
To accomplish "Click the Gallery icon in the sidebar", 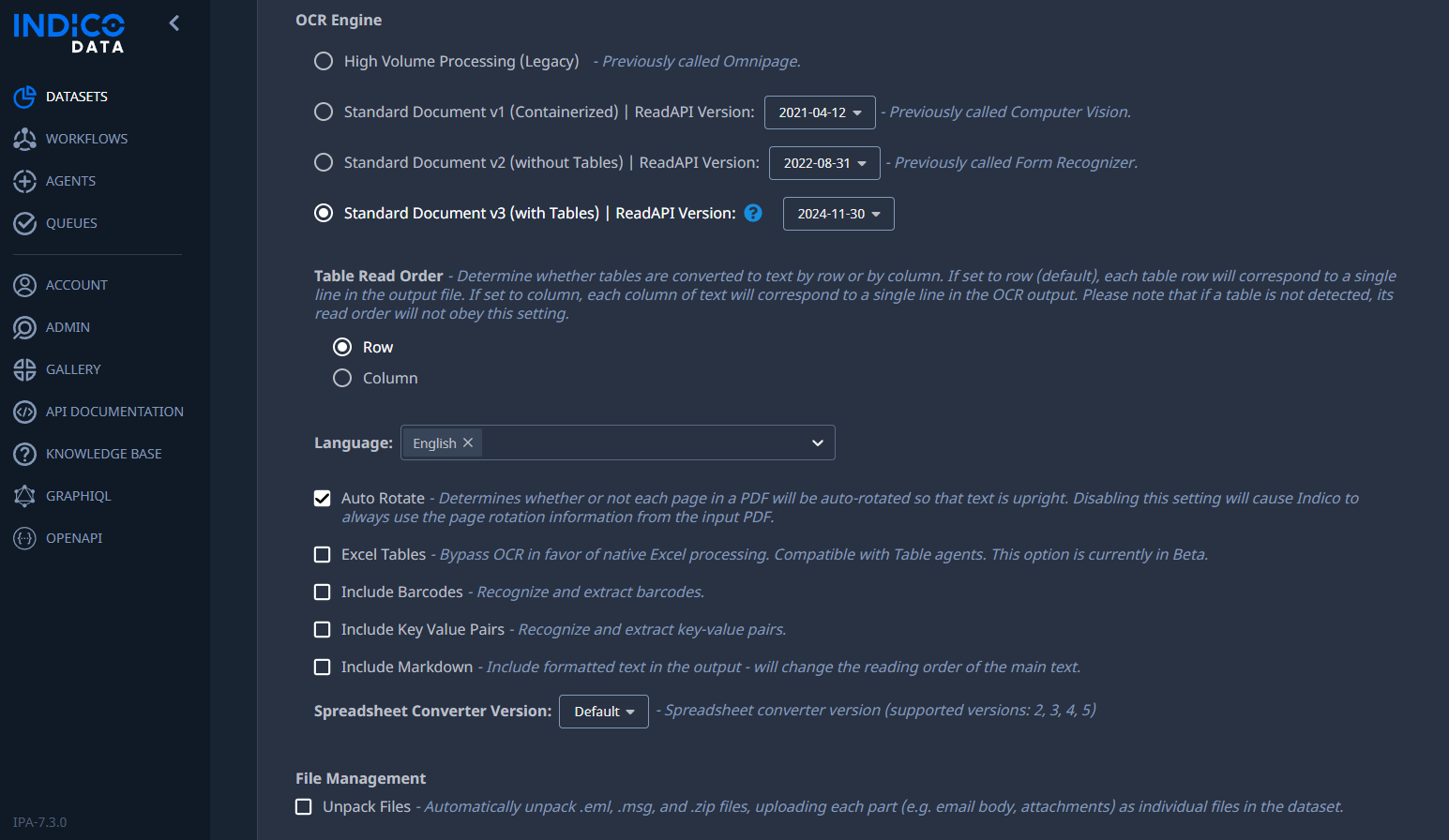I will click(25, 369).
